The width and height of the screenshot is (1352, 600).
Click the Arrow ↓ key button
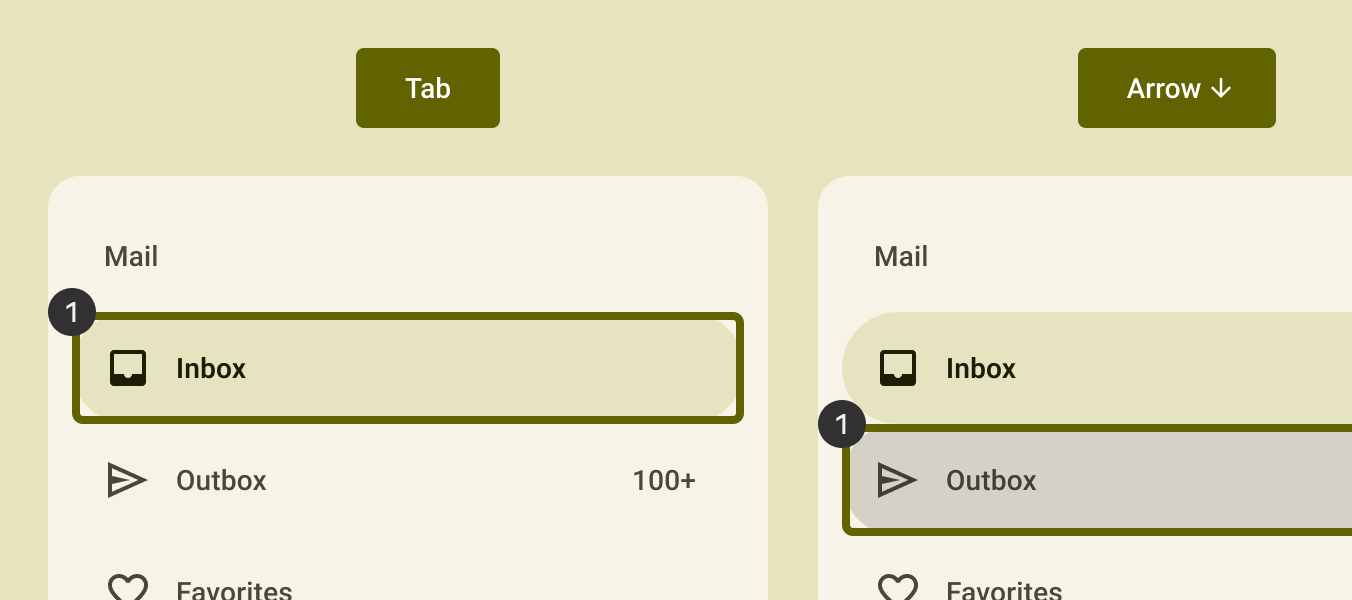(1176, 88)
